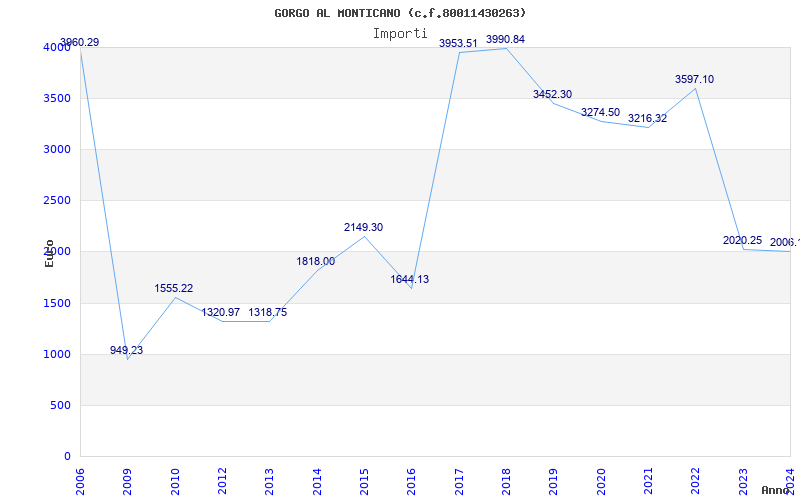Click x-axis year 2016
The width and height of the screenshot is (800, 500).
(412, 481)
